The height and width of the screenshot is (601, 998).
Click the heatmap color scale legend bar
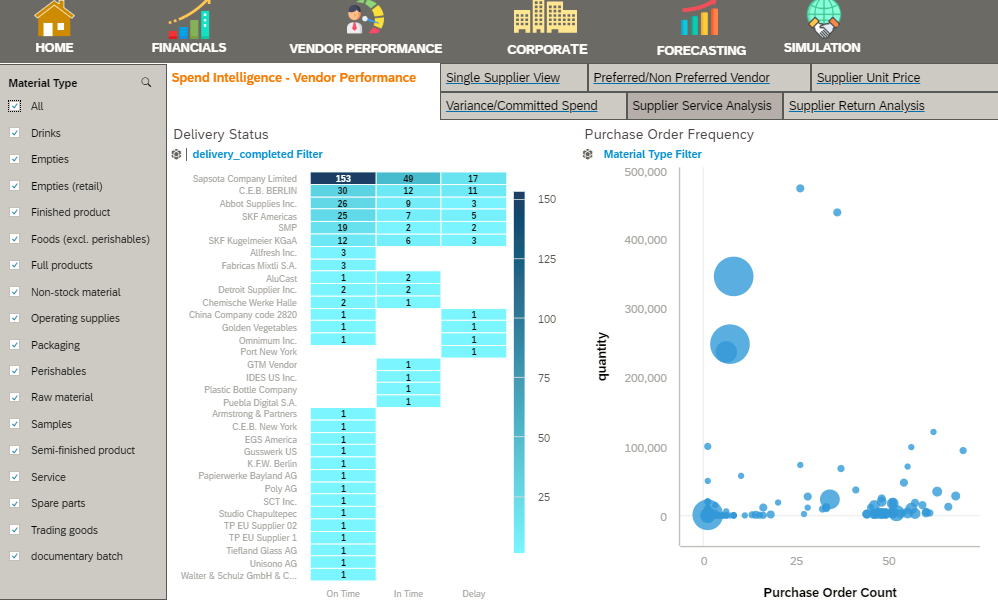pos(519,370)
